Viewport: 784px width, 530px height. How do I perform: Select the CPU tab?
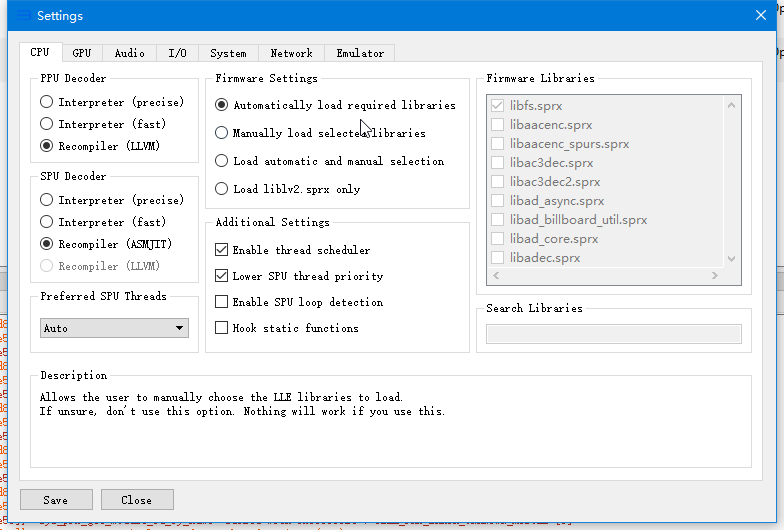[40, 52]
